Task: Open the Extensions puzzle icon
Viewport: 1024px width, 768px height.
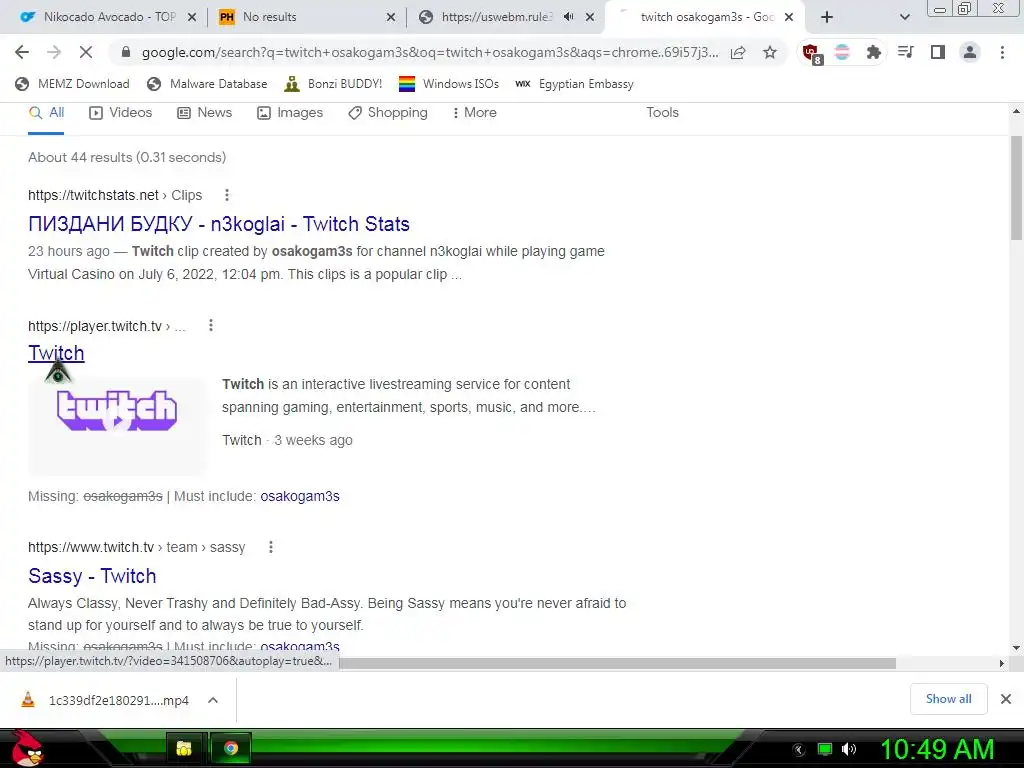Action: 873,52
